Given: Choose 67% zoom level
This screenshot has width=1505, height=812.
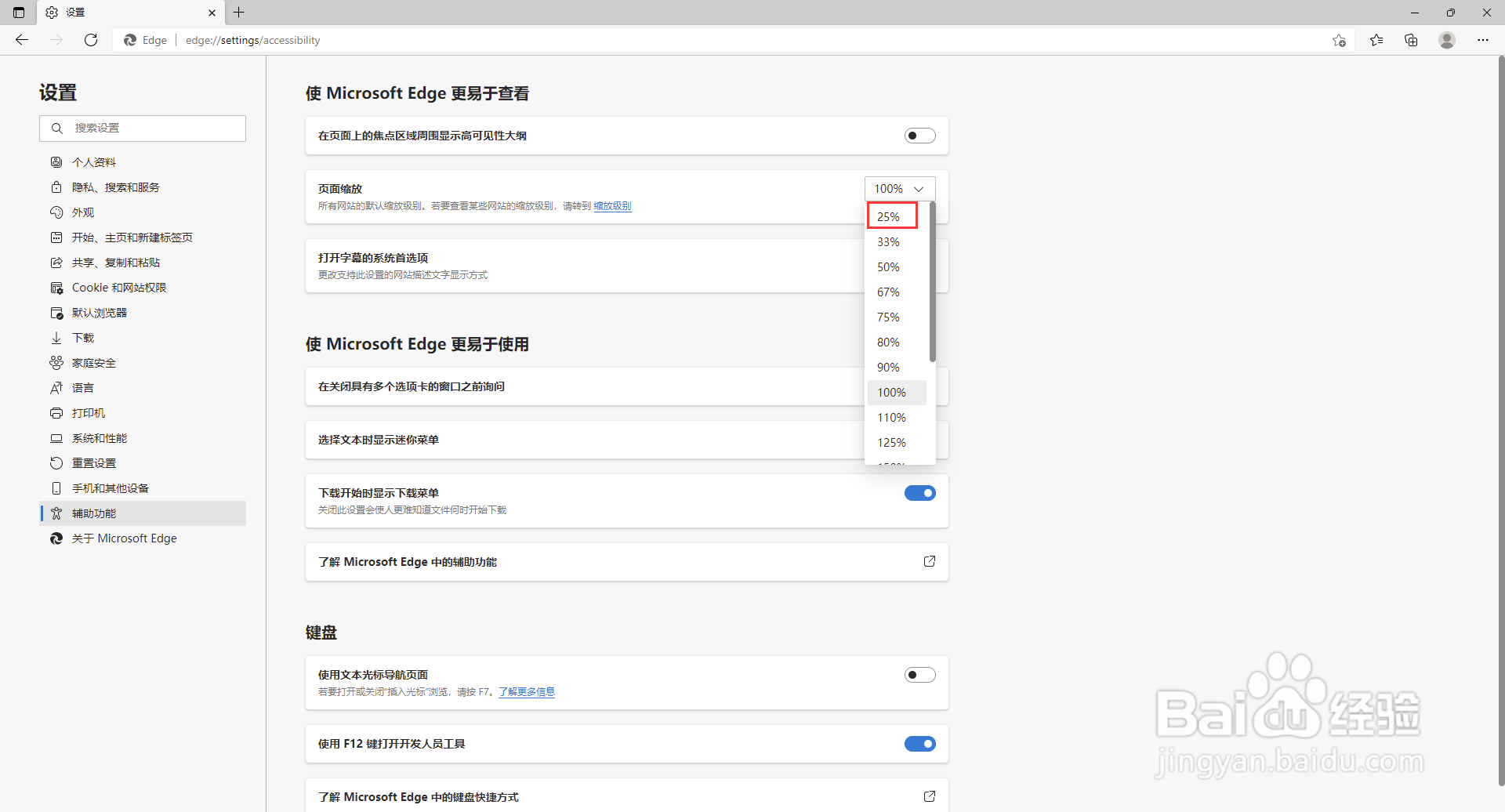Looking at the screenshot, I should point(897,292).
